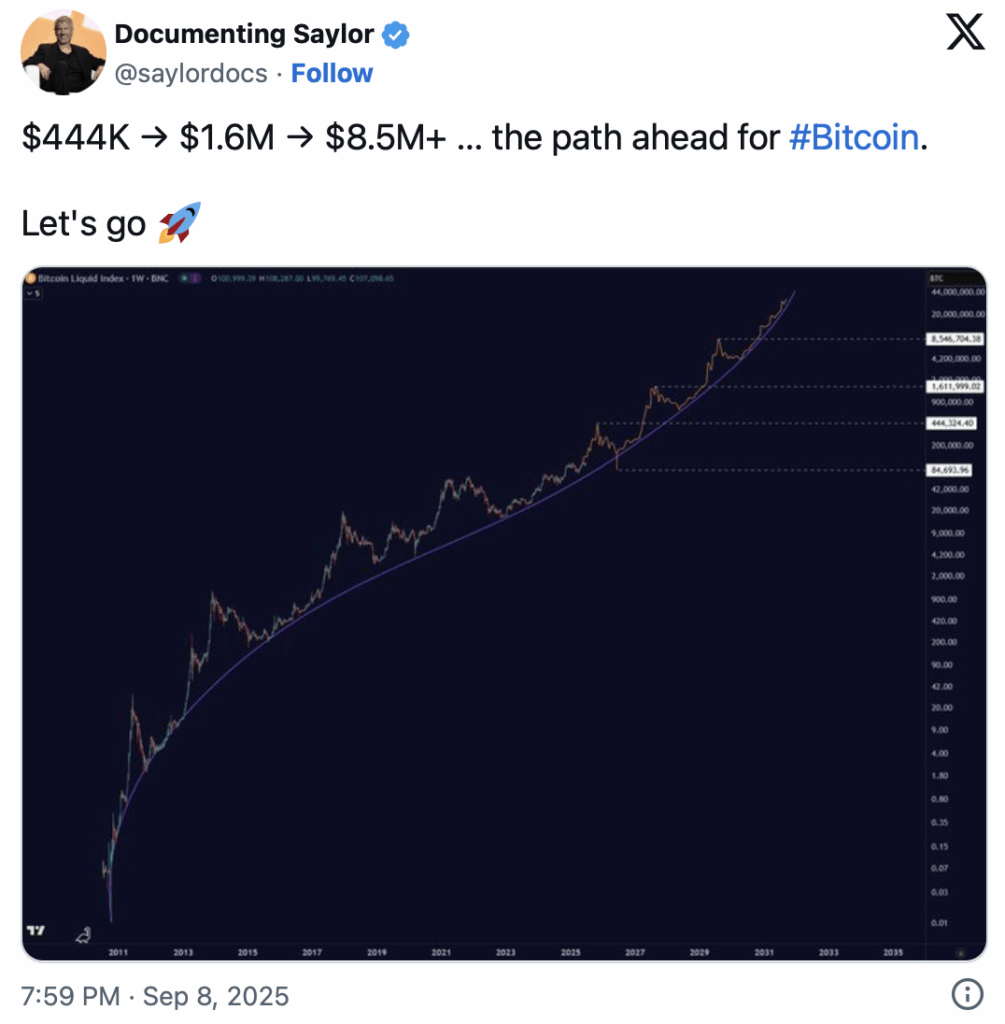Open the @saylordocs handle
Screen dimensions: 1005x1024
click(x=191, y=73)
